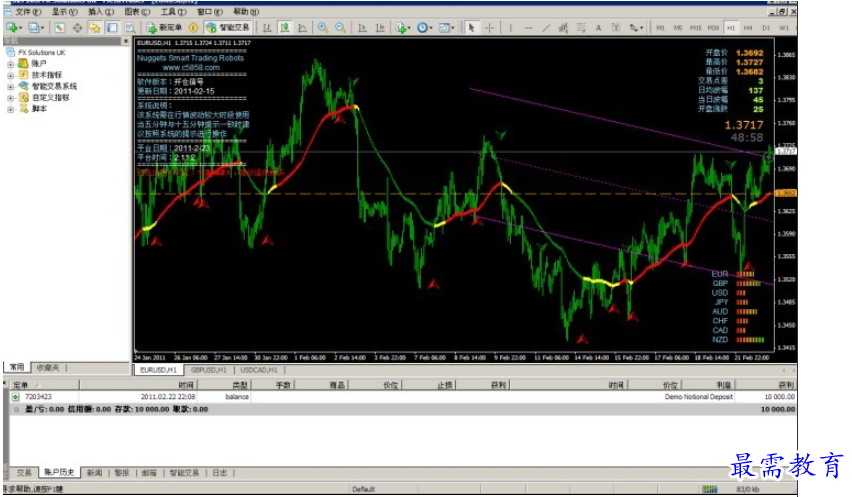852x497 pixels.
Task: Switch to candlestick chart icon
Action: (x=285, y=27)
